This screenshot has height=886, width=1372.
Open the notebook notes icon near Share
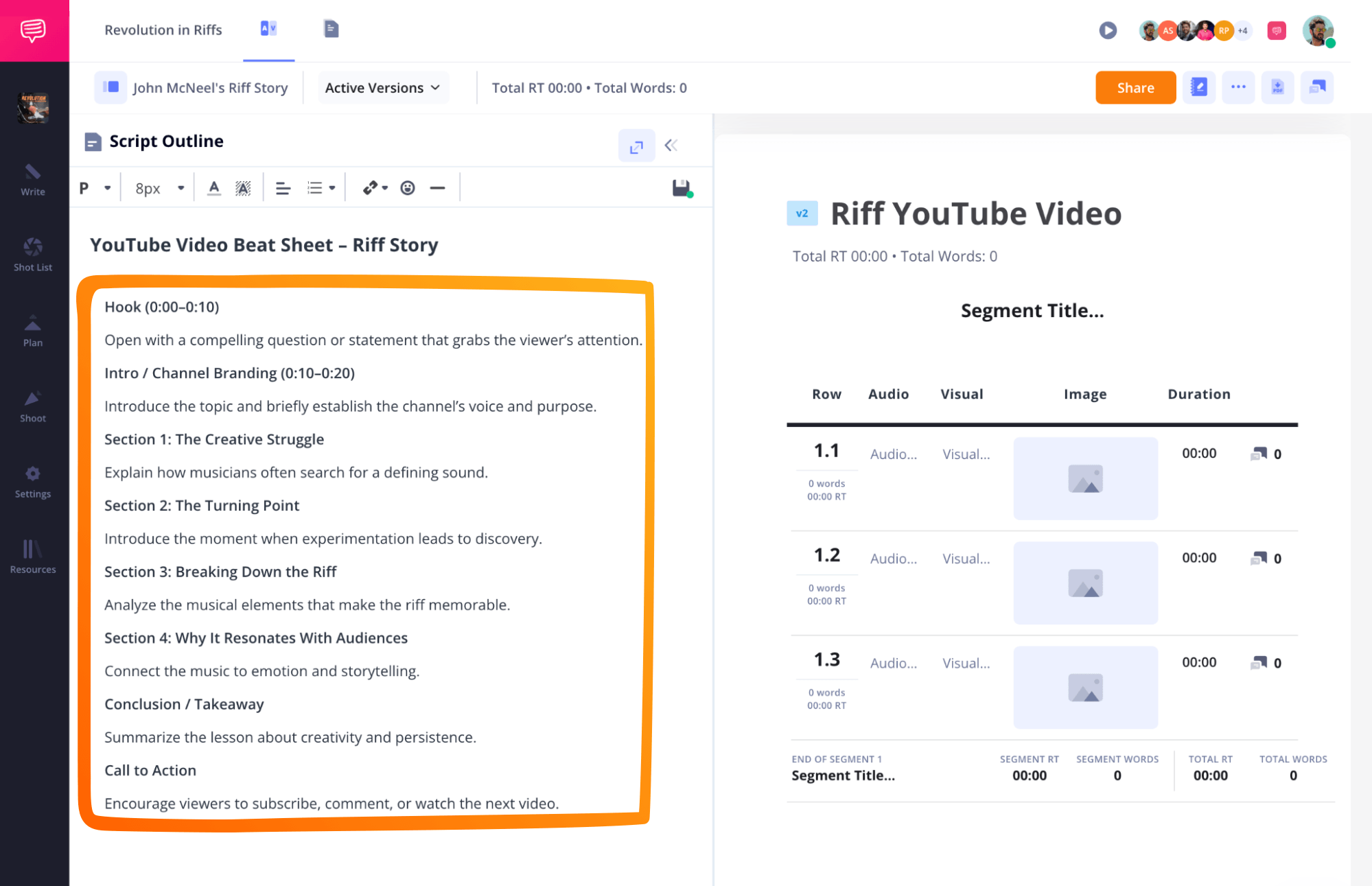tap(1198, 87)
